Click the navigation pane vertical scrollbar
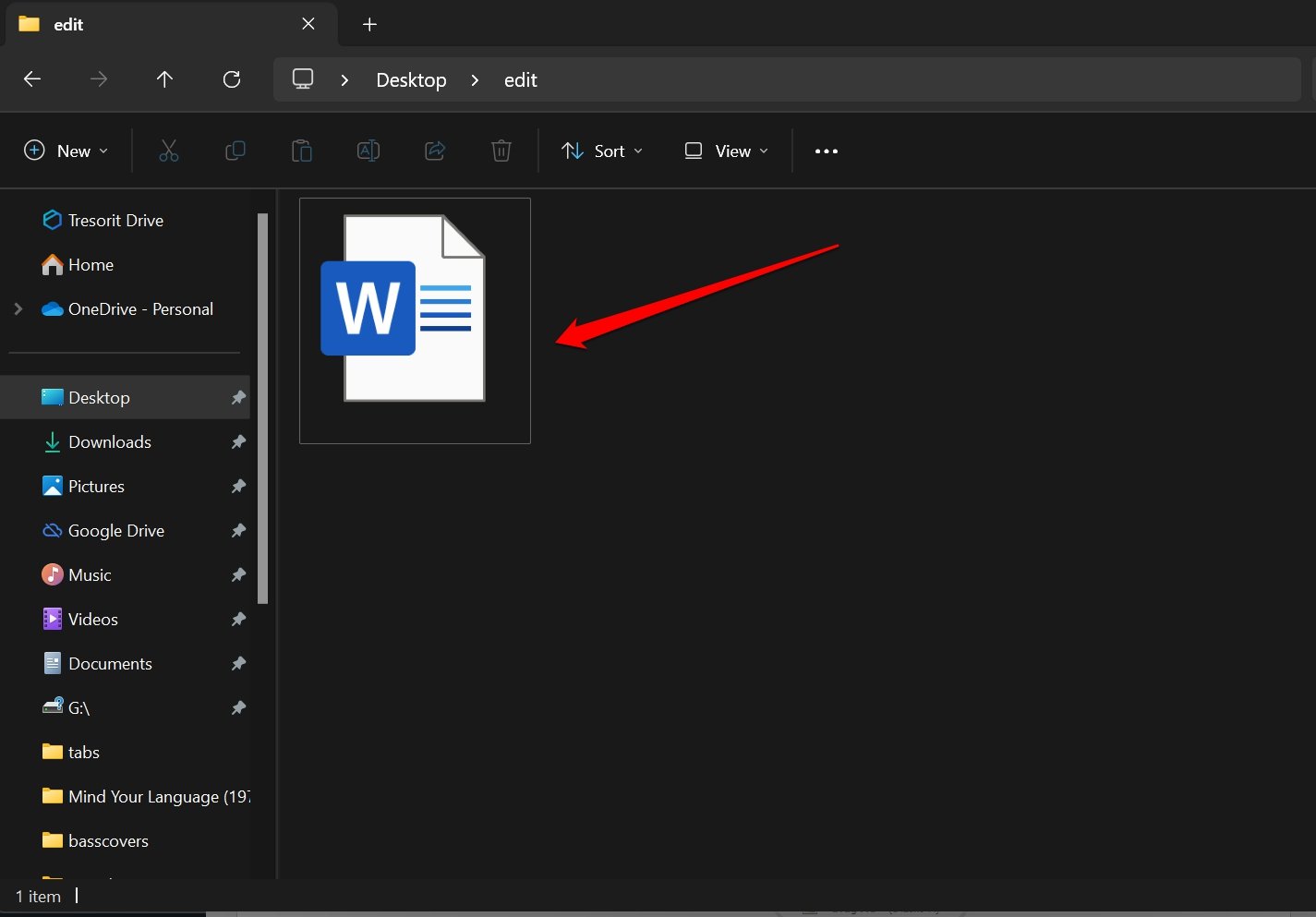 tap(263, 407)
